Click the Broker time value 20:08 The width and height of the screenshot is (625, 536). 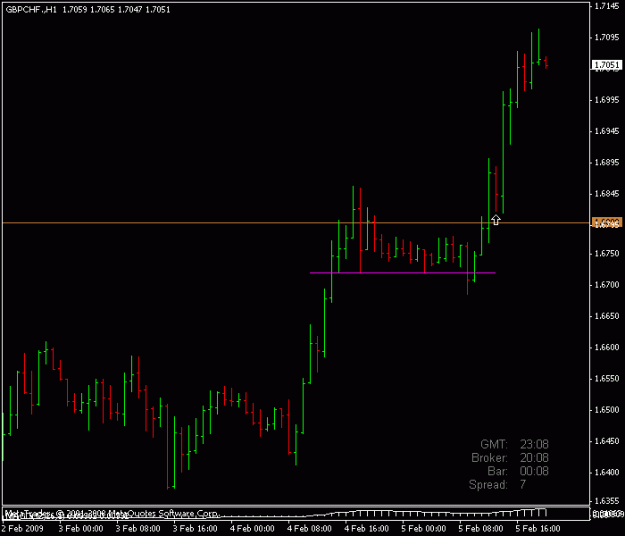[x=534, y=458]
